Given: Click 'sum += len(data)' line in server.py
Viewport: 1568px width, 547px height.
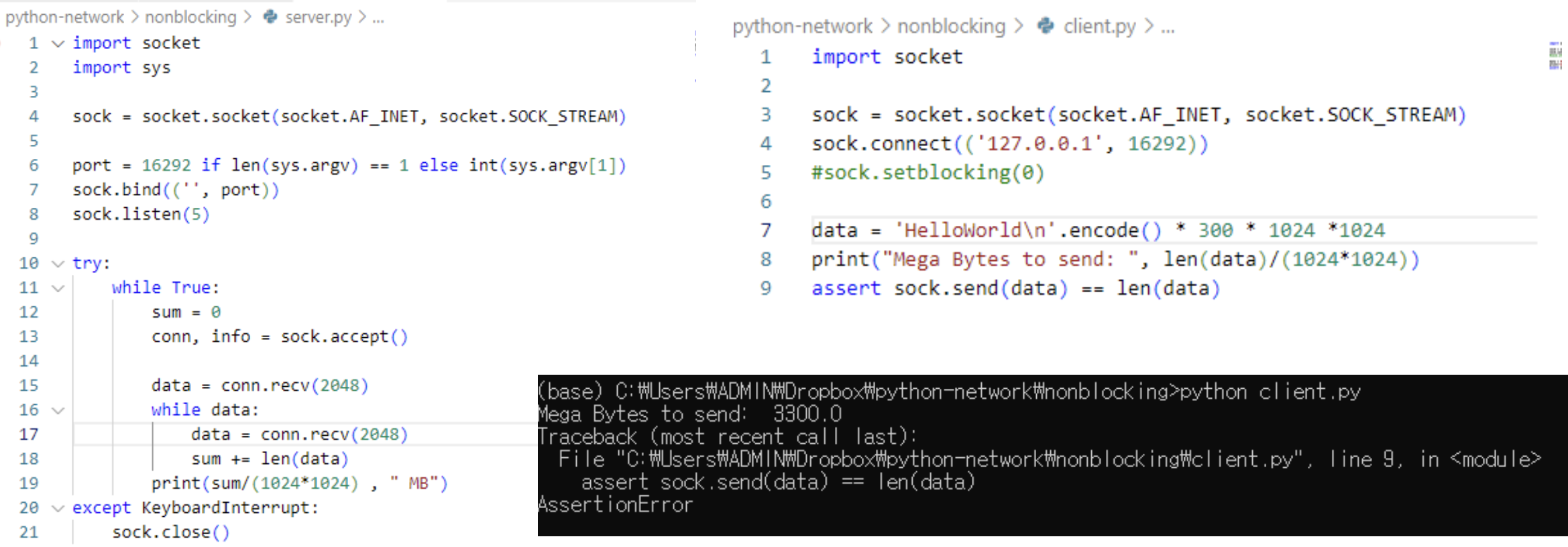Looking at the screenshot, I should pyautogui.click(x=270, y=459).
